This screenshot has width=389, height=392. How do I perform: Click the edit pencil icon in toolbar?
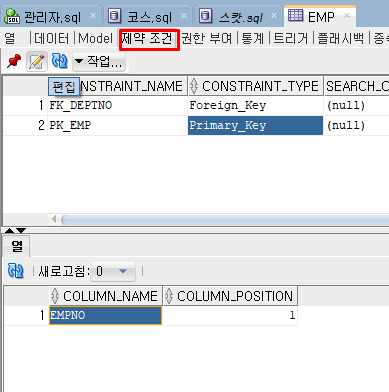pos(37,61)
